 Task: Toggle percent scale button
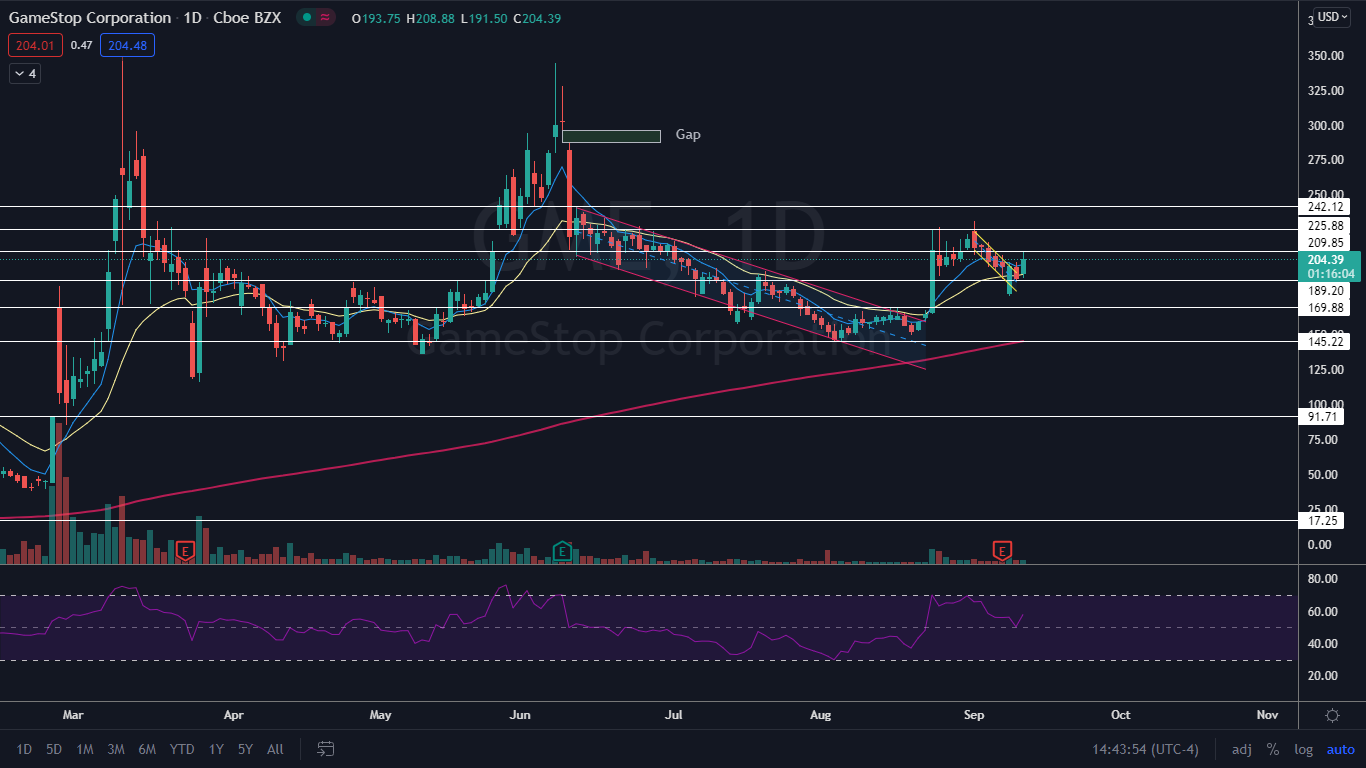click(1273, 749)
